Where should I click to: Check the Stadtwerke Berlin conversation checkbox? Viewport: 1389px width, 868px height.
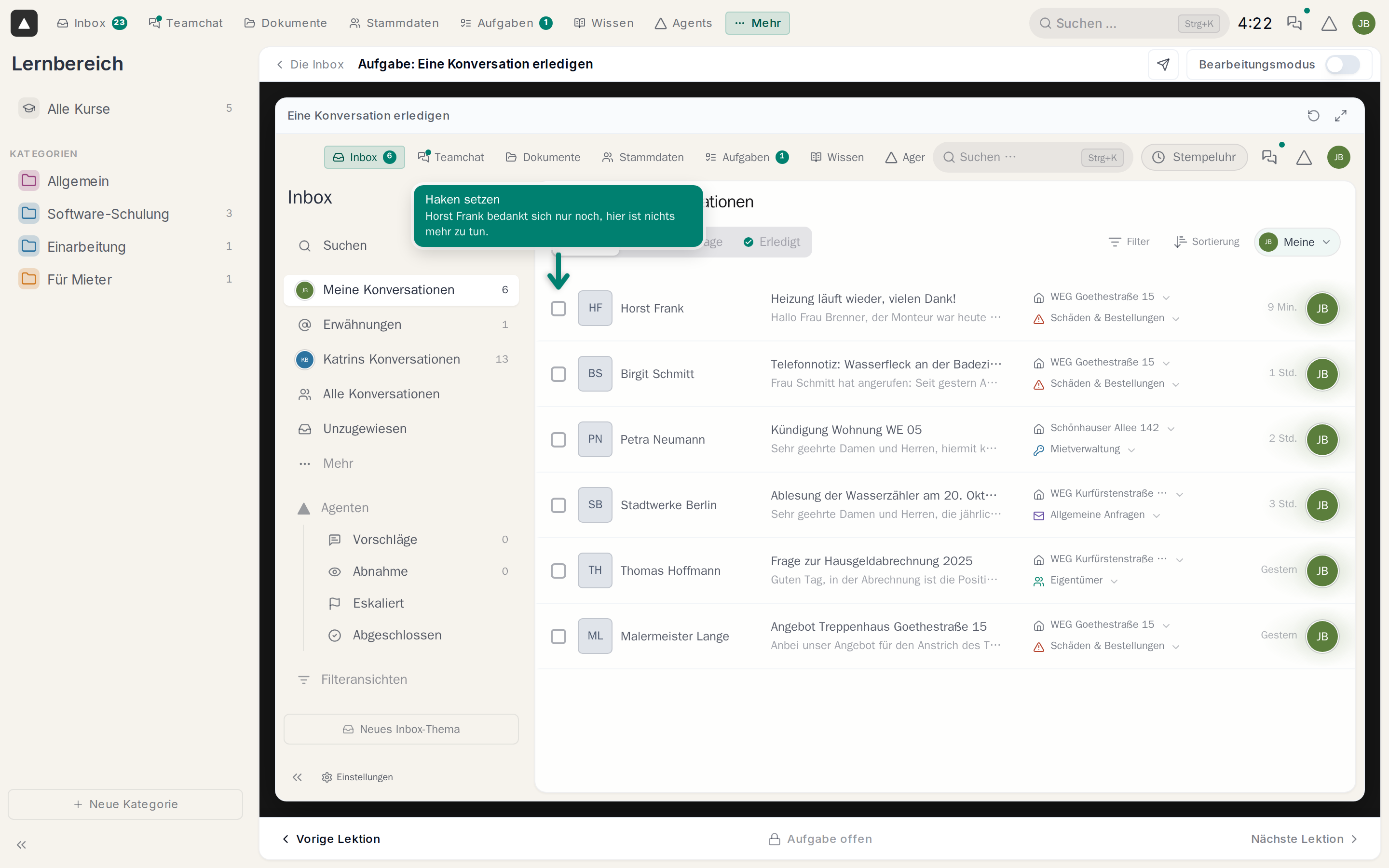click(558, 504)
